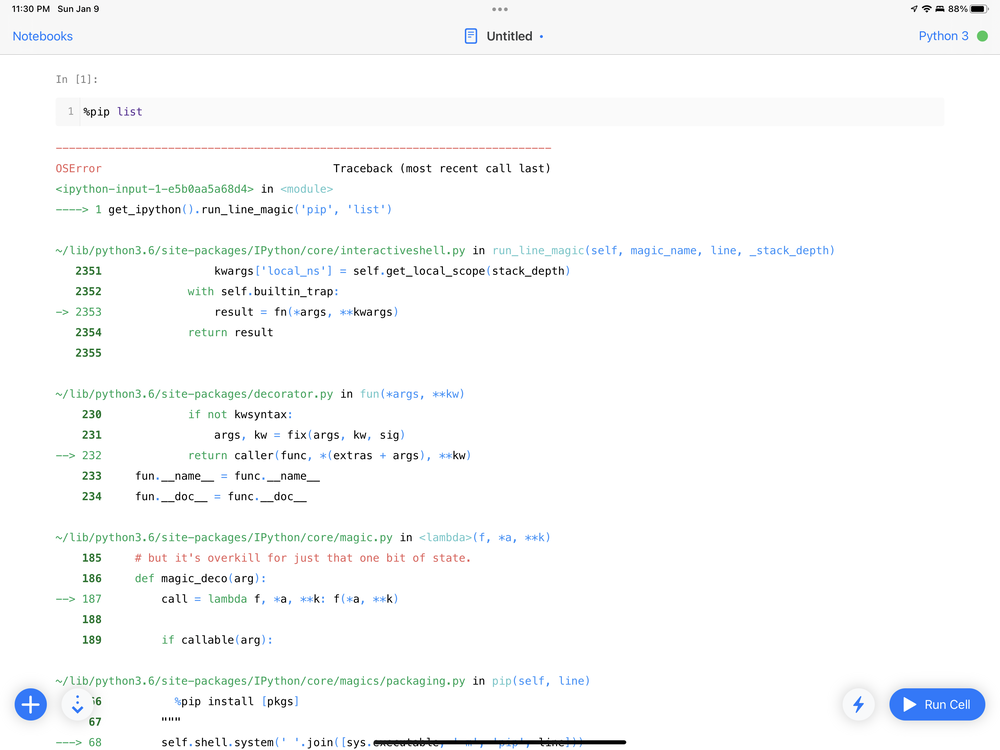1000x750 pixels.
Task: Tap the car focus icon in status bar
Action: coord(940,8)
